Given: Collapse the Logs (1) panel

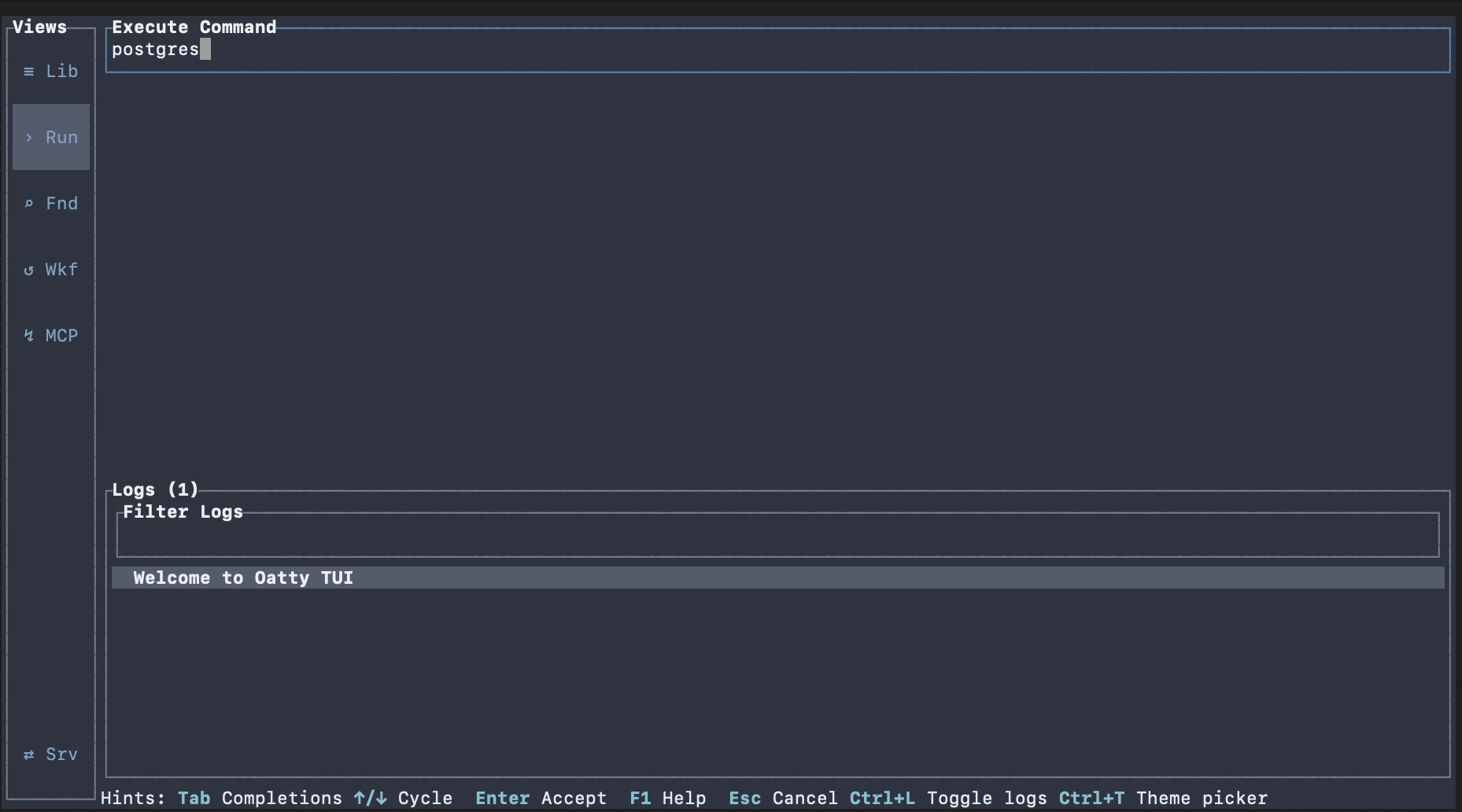Looking at the screenshot, I should [154, 489].
